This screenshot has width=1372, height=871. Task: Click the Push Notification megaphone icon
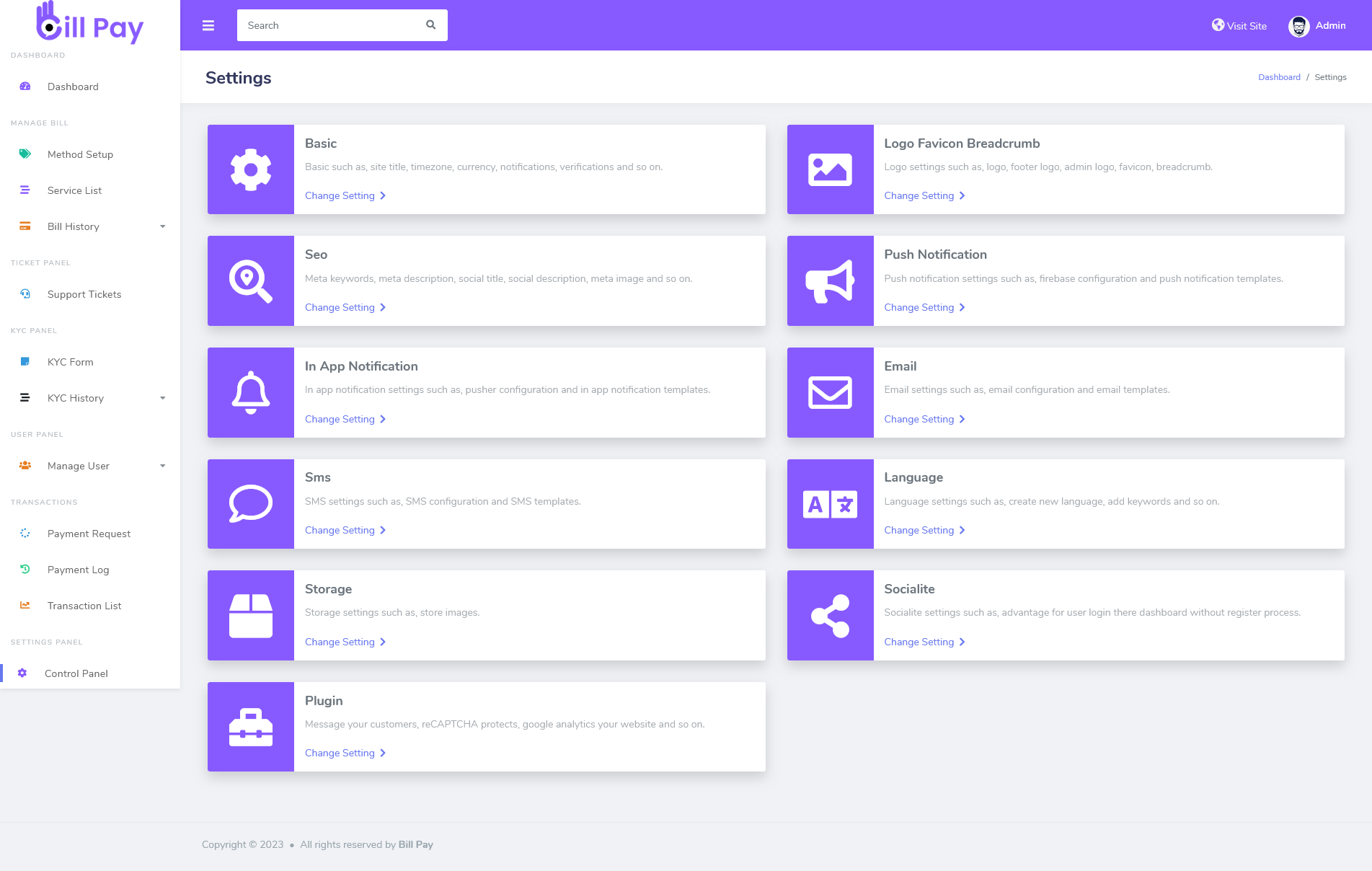(x=831, y=280)
